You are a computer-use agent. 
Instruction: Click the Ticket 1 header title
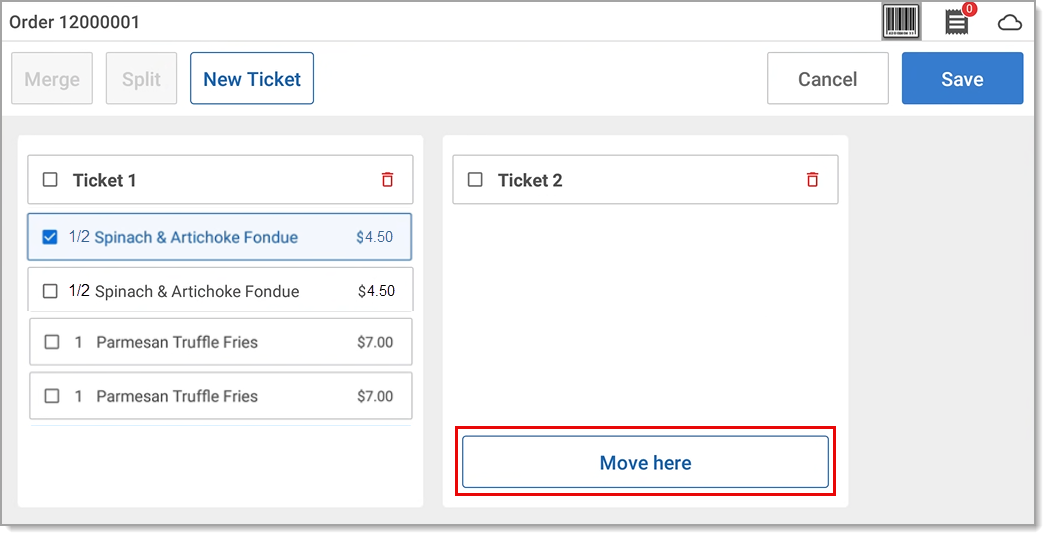(x=105, y=180)
